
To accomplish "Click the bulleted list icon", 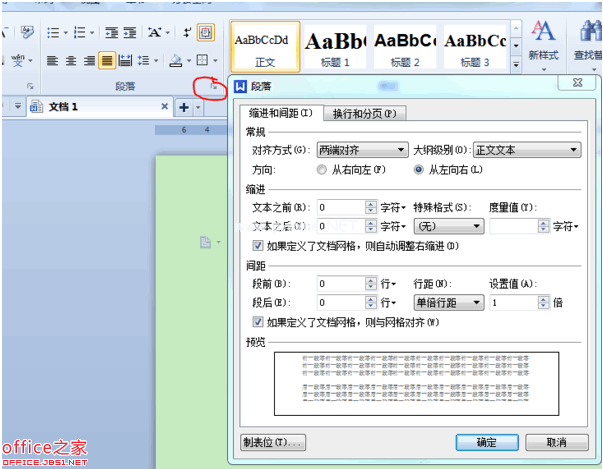I will (x=52, y=32).
